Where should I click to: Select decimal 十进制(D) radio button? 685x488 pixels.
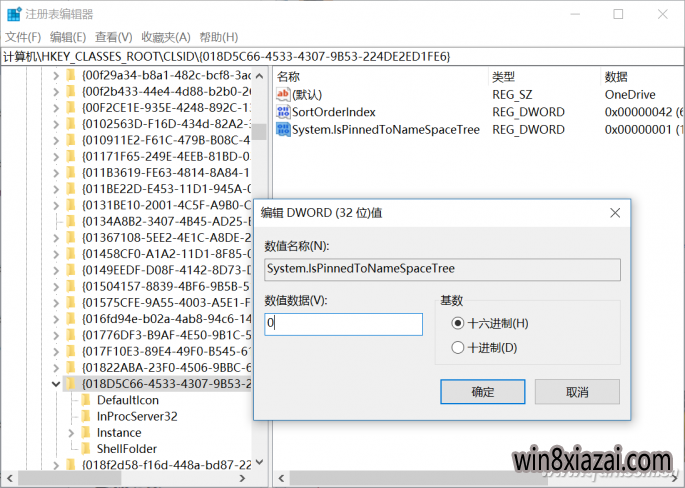457,348
